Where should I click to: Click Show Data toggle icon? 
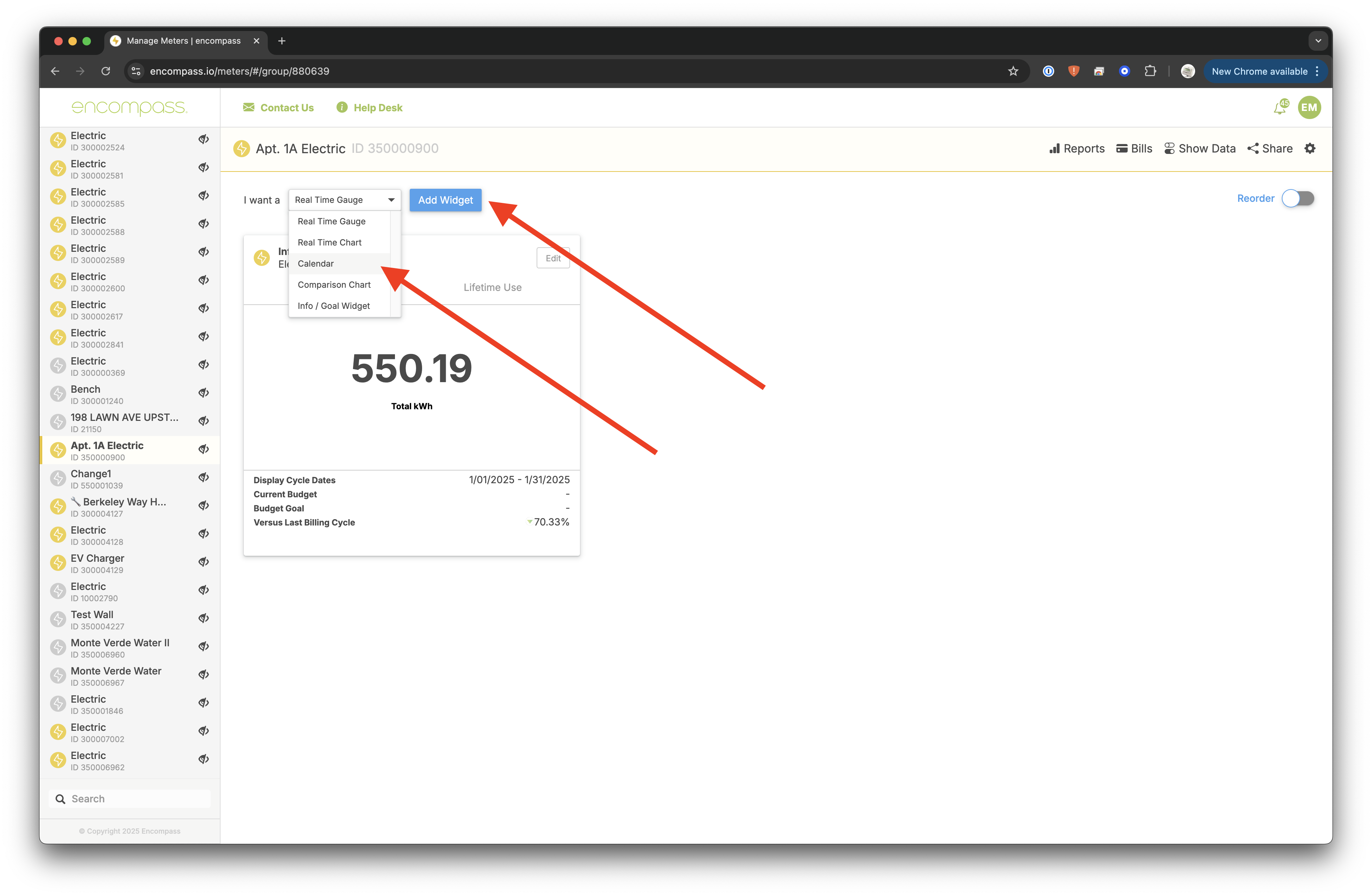tap(1169, 149)
